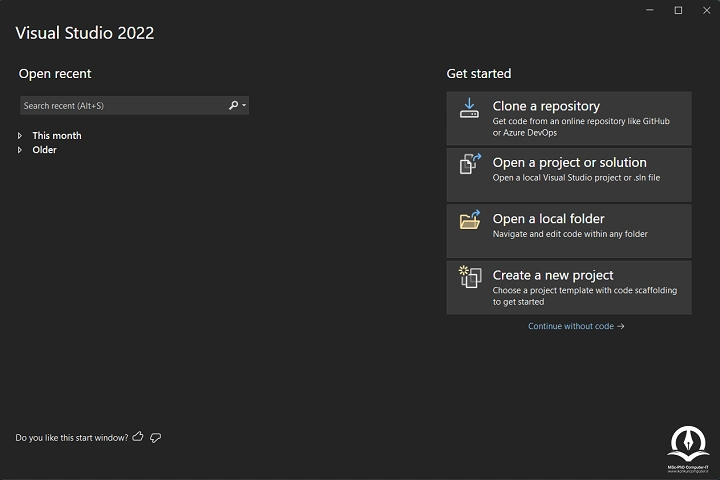Close the Visual Studio 2022 start window
The image size is (720, 480).
pos(707,10)
